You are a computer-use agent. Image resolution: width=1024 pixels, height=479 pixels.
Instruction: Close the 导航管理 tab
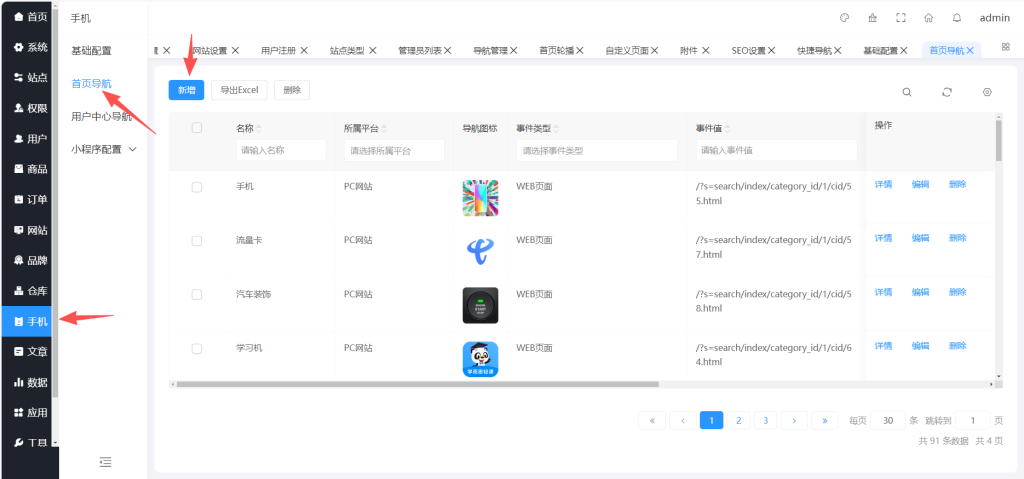(513, 50)
